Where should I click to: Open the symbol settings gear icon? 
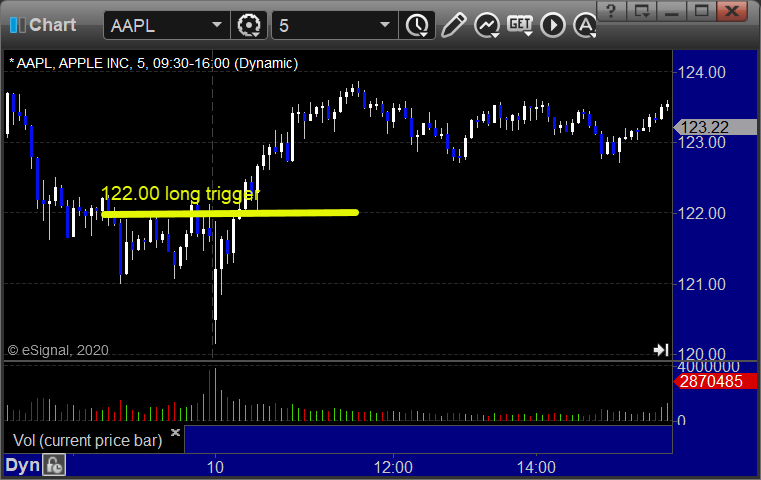248,25
